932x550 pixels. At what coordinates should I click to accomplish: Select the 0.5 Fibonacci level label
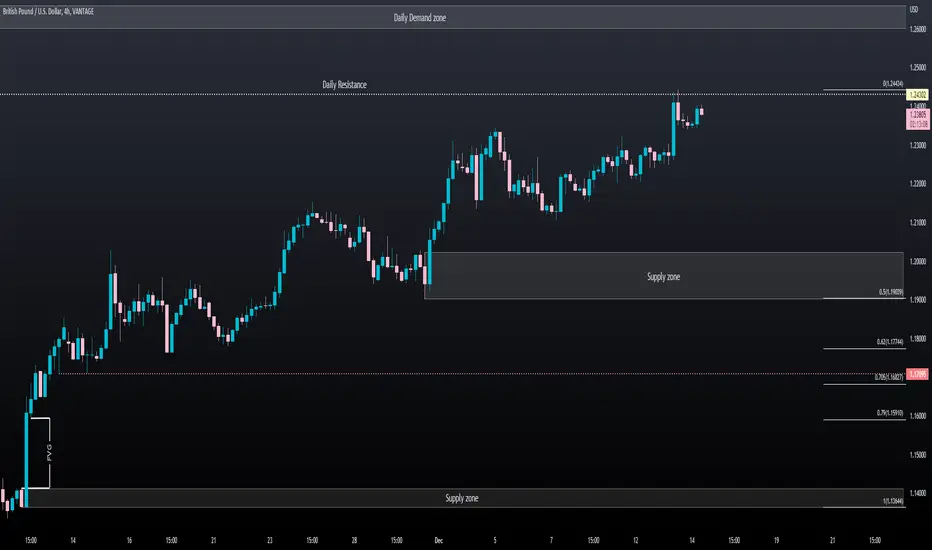point(891,292)
